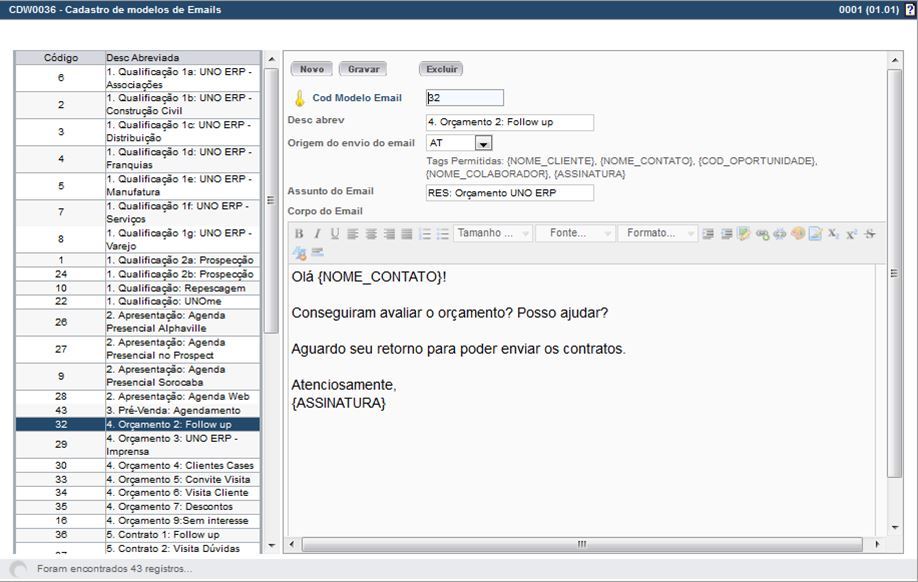Expand the Formato dropdown

point(657,233)
